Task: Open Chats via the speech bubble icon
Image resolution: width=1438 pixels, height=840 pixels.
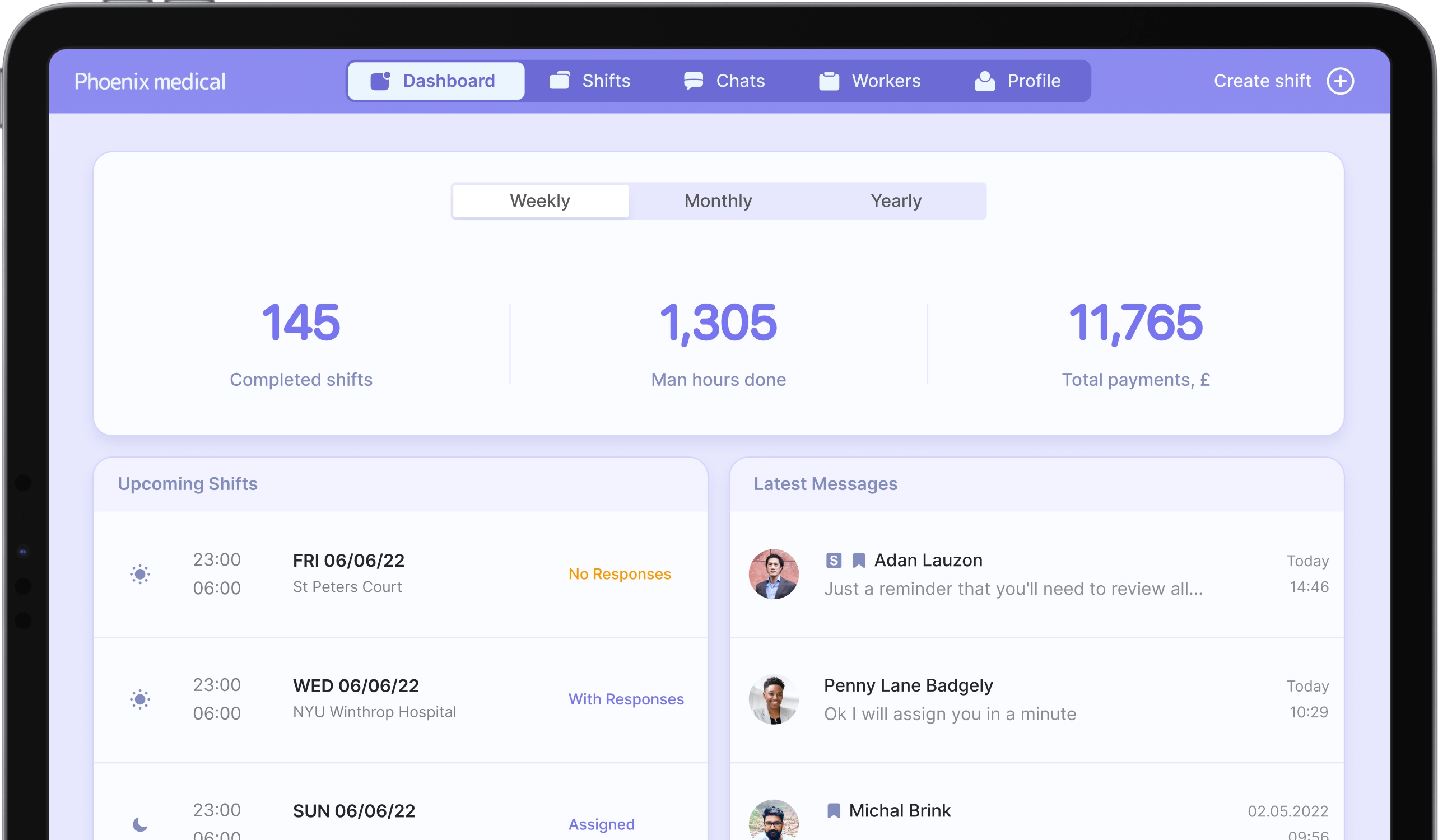Action: tap(694, 81)
